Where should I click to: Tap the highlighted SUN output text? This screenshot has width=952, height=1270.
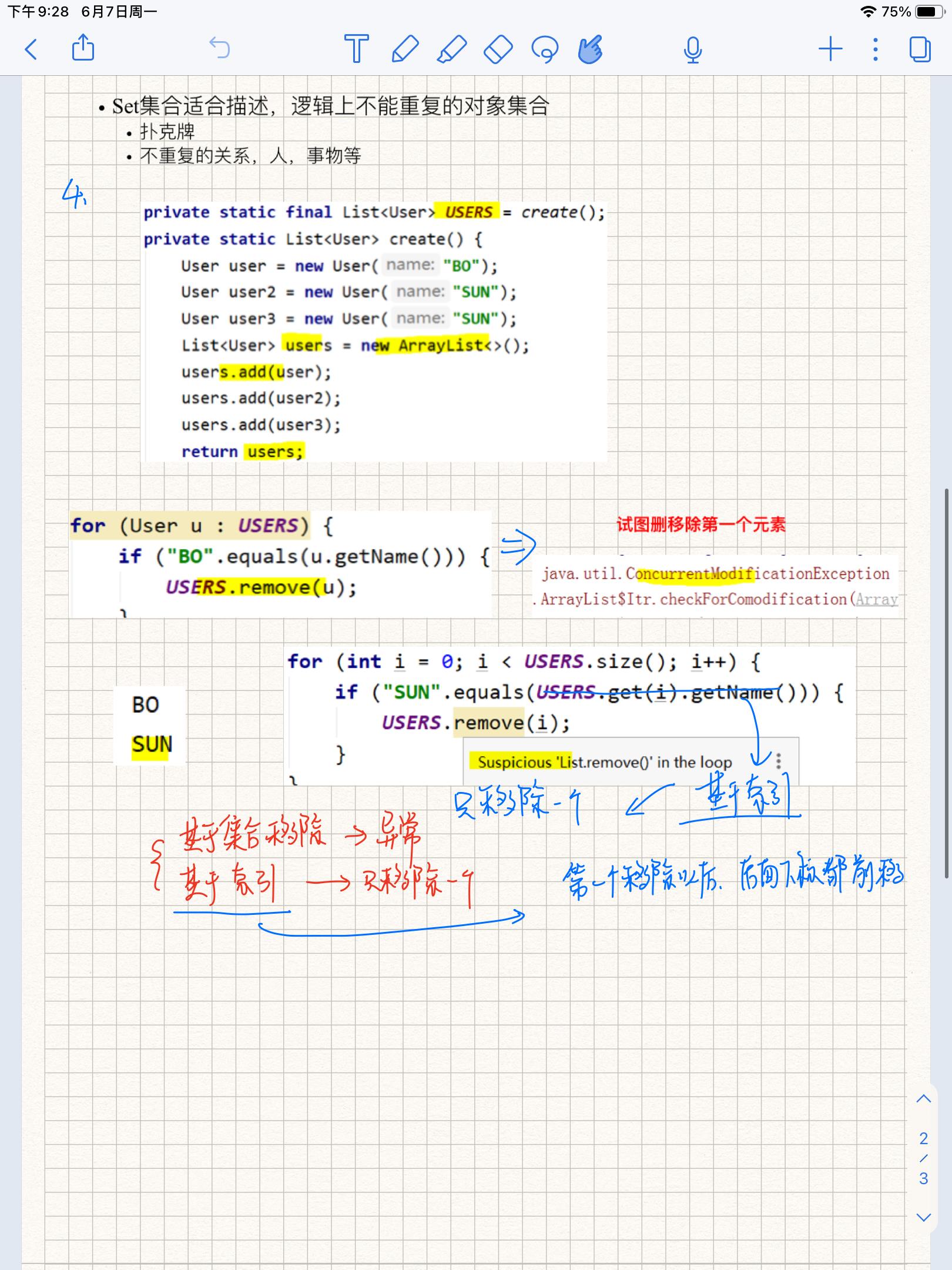click(x=152, y=744)
